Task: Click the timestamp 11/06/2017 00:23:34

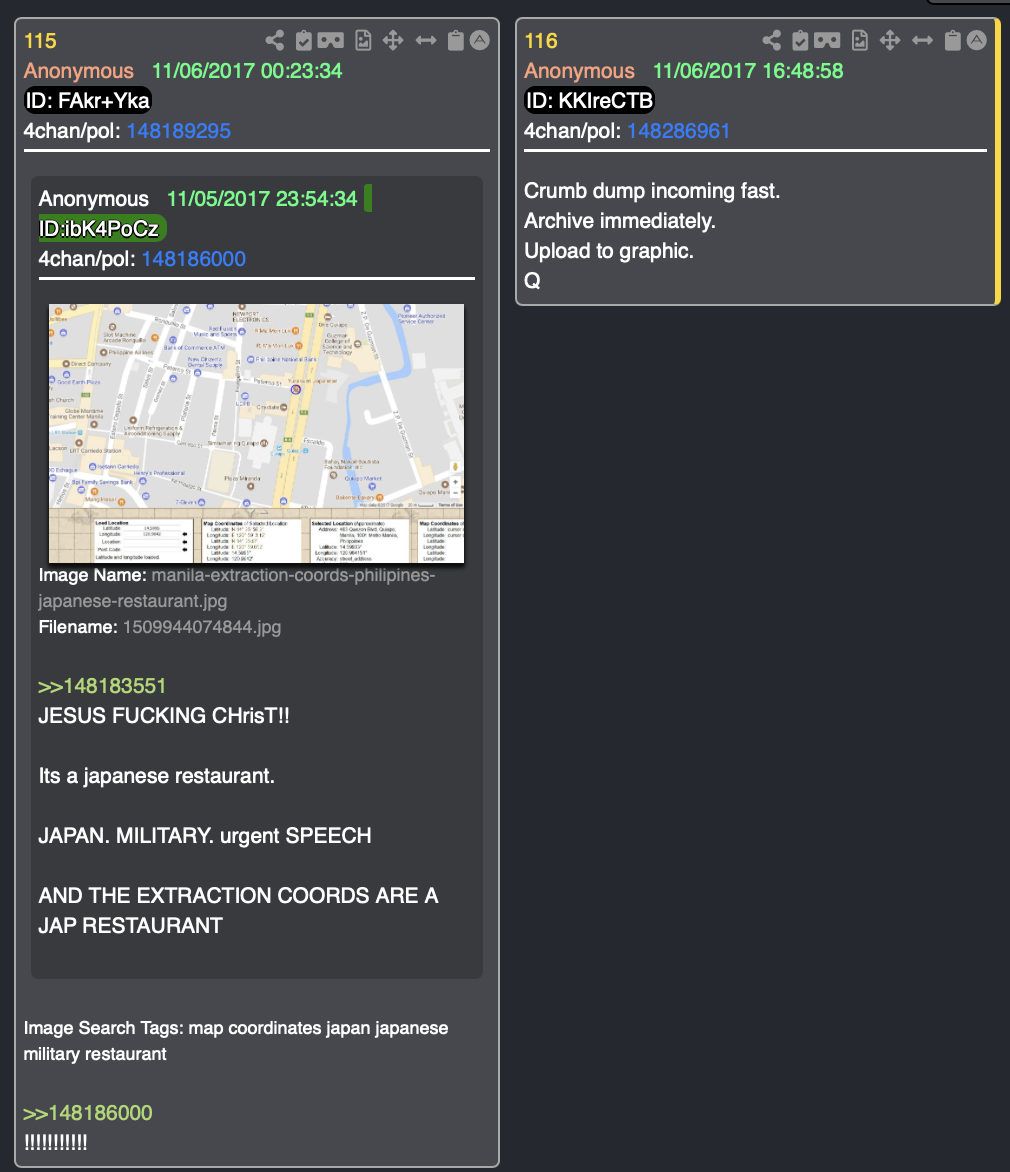Action: pyautogui.click(x=247, y=71)
